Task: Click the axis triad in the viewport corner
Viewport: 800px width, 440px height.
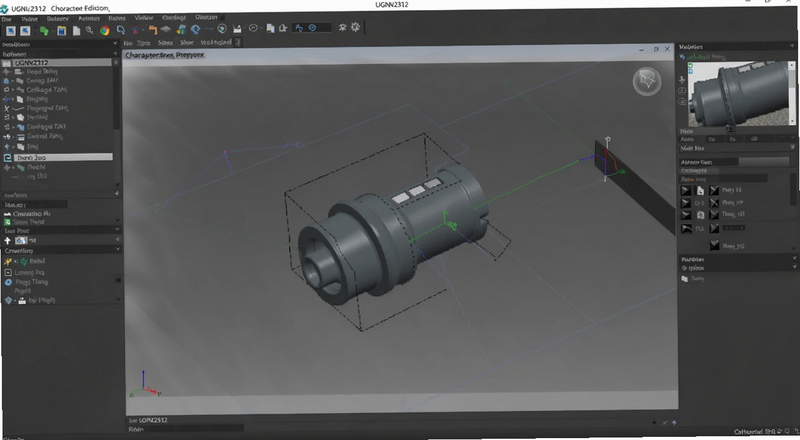Action: [145, 385]
